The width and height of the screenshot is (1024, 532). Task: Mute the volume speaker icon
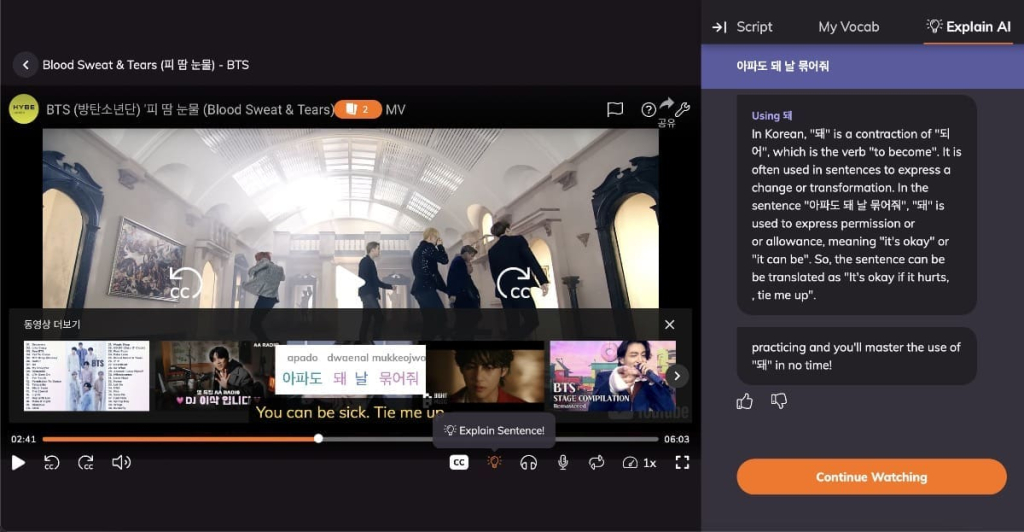pyautogui.click(x=121, y=463)
